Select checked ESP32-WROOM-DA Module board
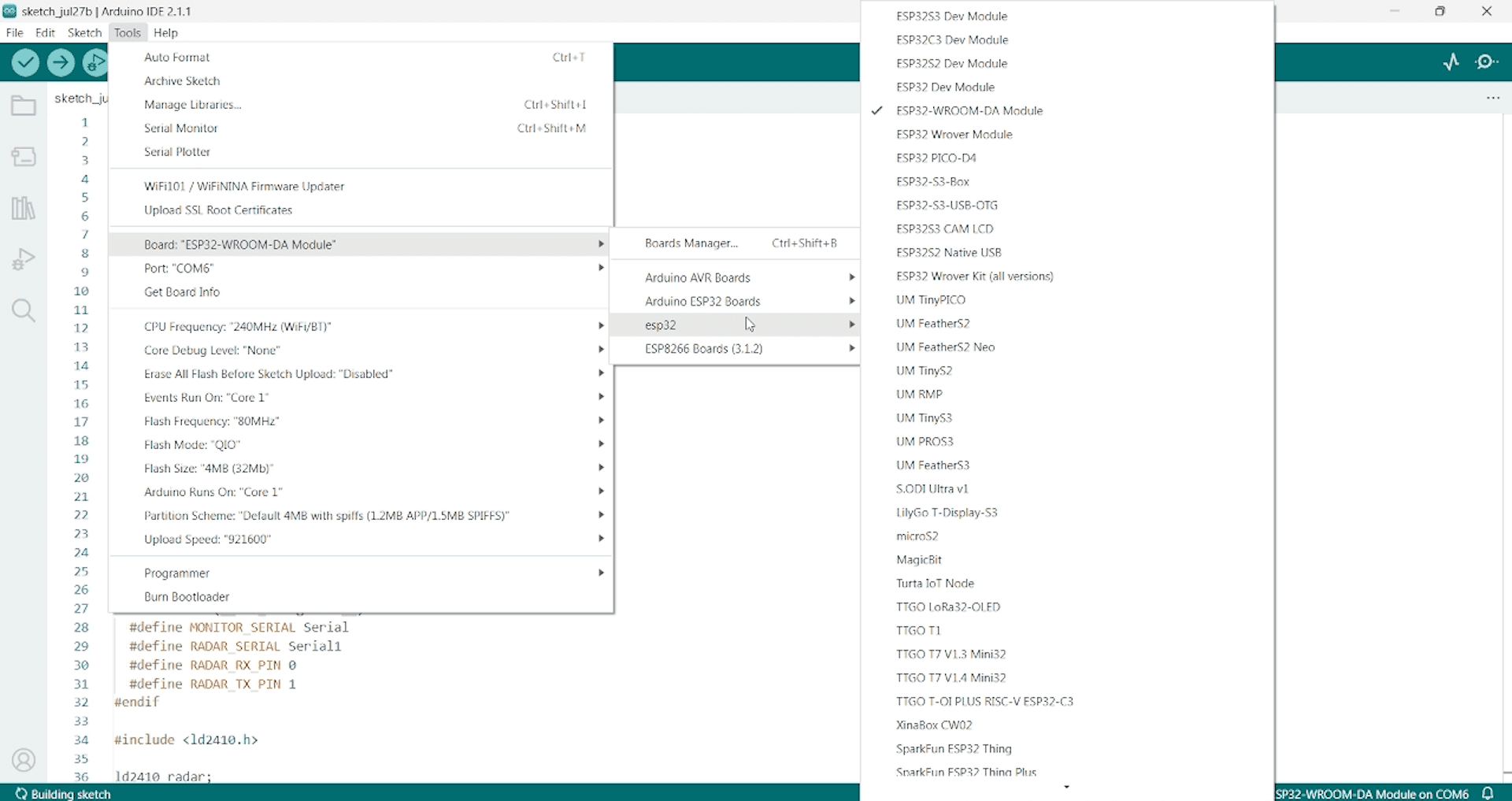This screenshot has height=801, width=1512. (x=1067, y=110)
